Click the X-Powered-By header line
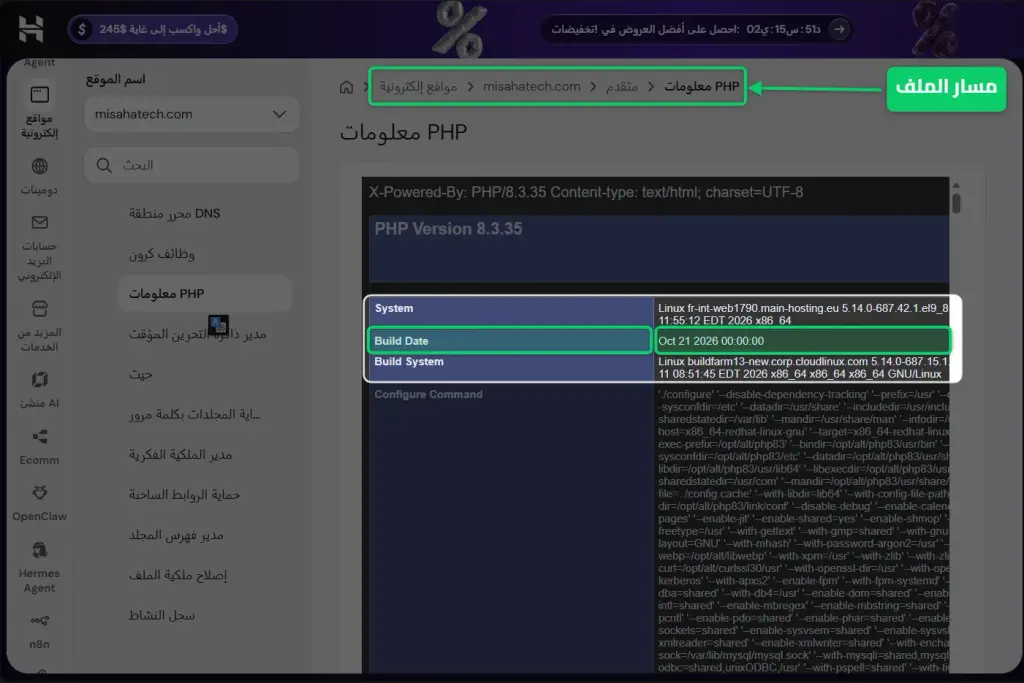1024x683 pixels. click(x=586, y=192)
